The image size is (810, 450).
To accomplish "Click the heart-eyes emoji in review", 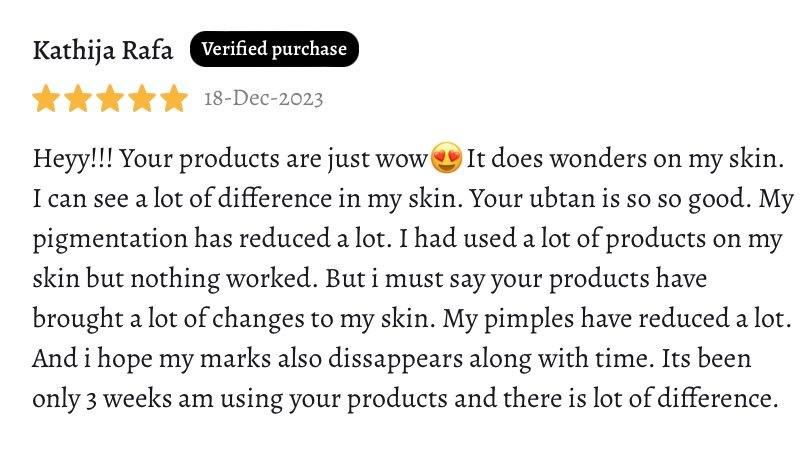I will (446, 158).
